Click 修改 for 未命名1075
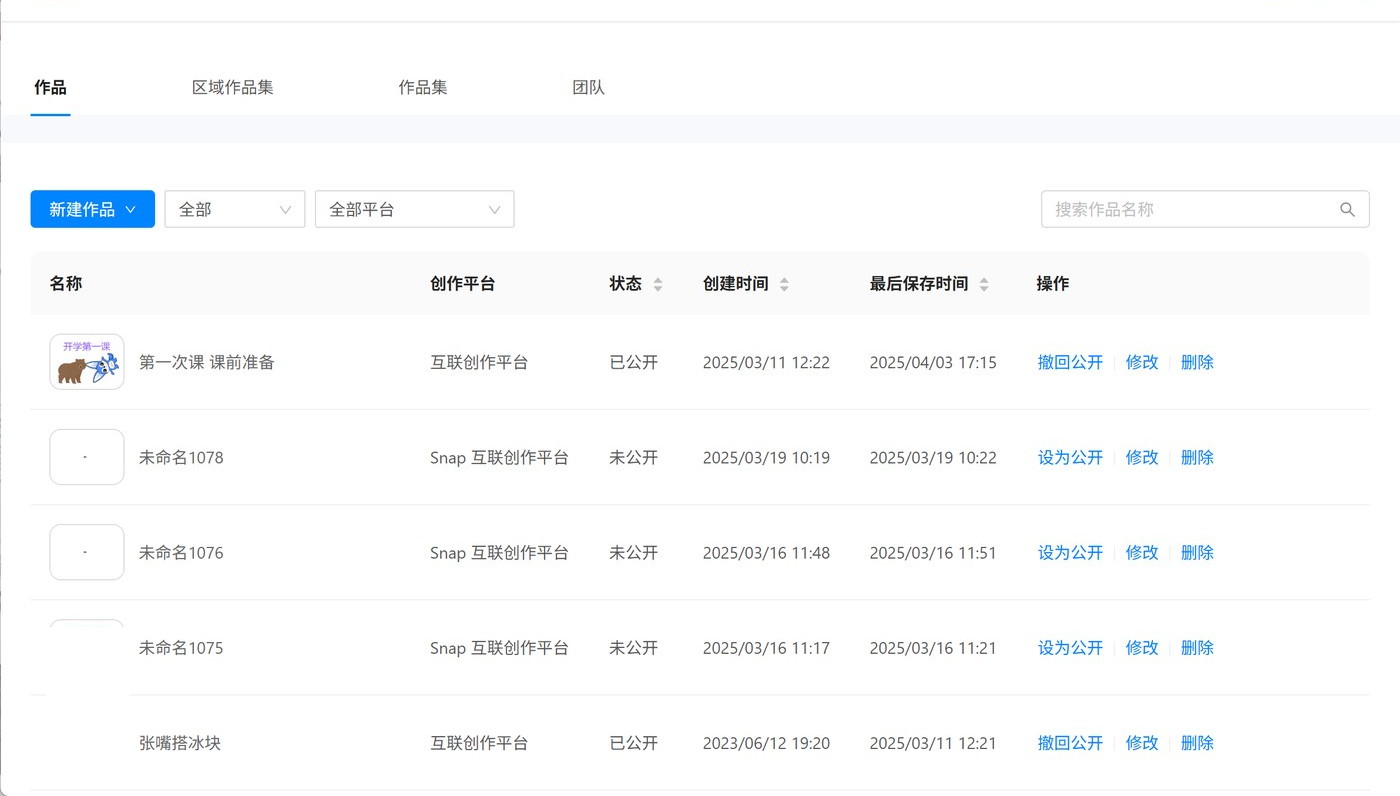Image resolution: width=1400 pixels, height=796 pixels. [1142, 647]
